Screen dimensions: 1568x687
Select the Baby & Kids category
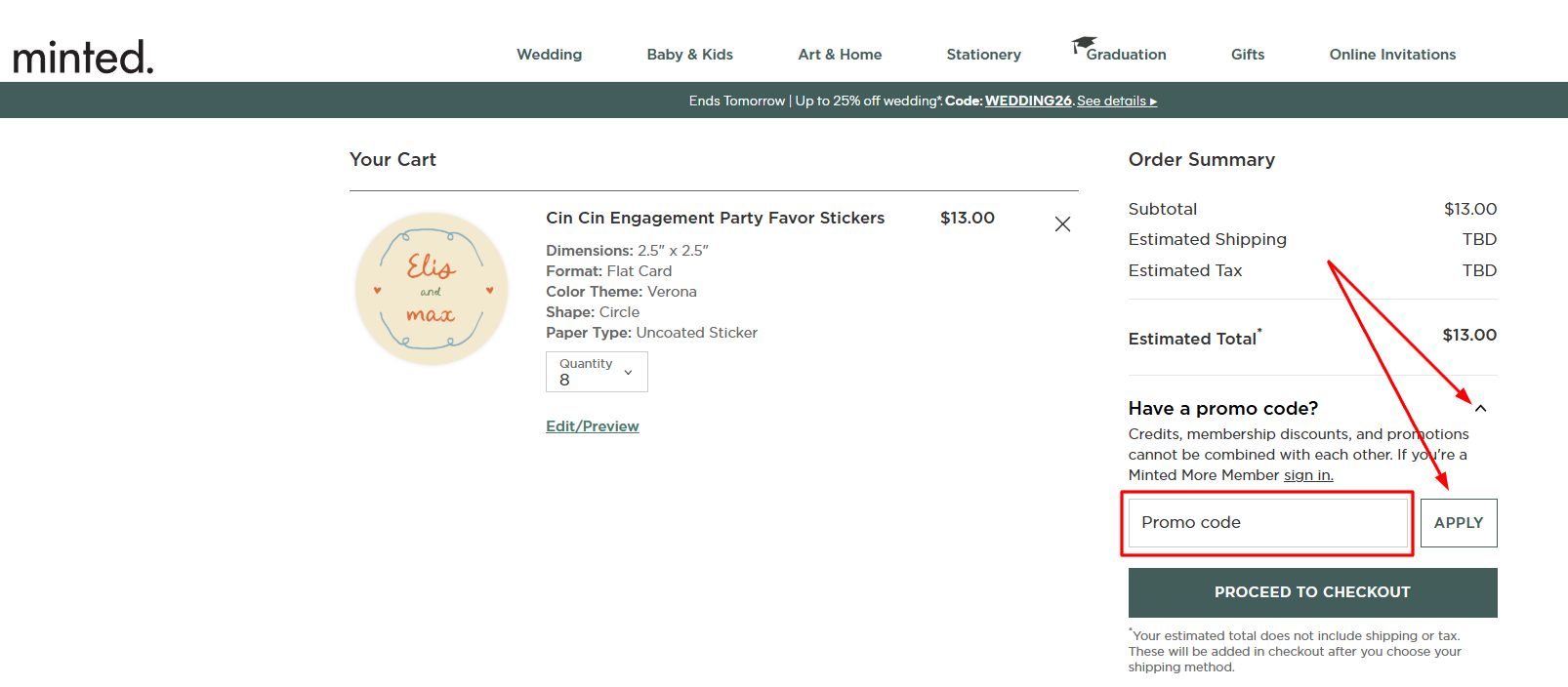coord(689,55)
